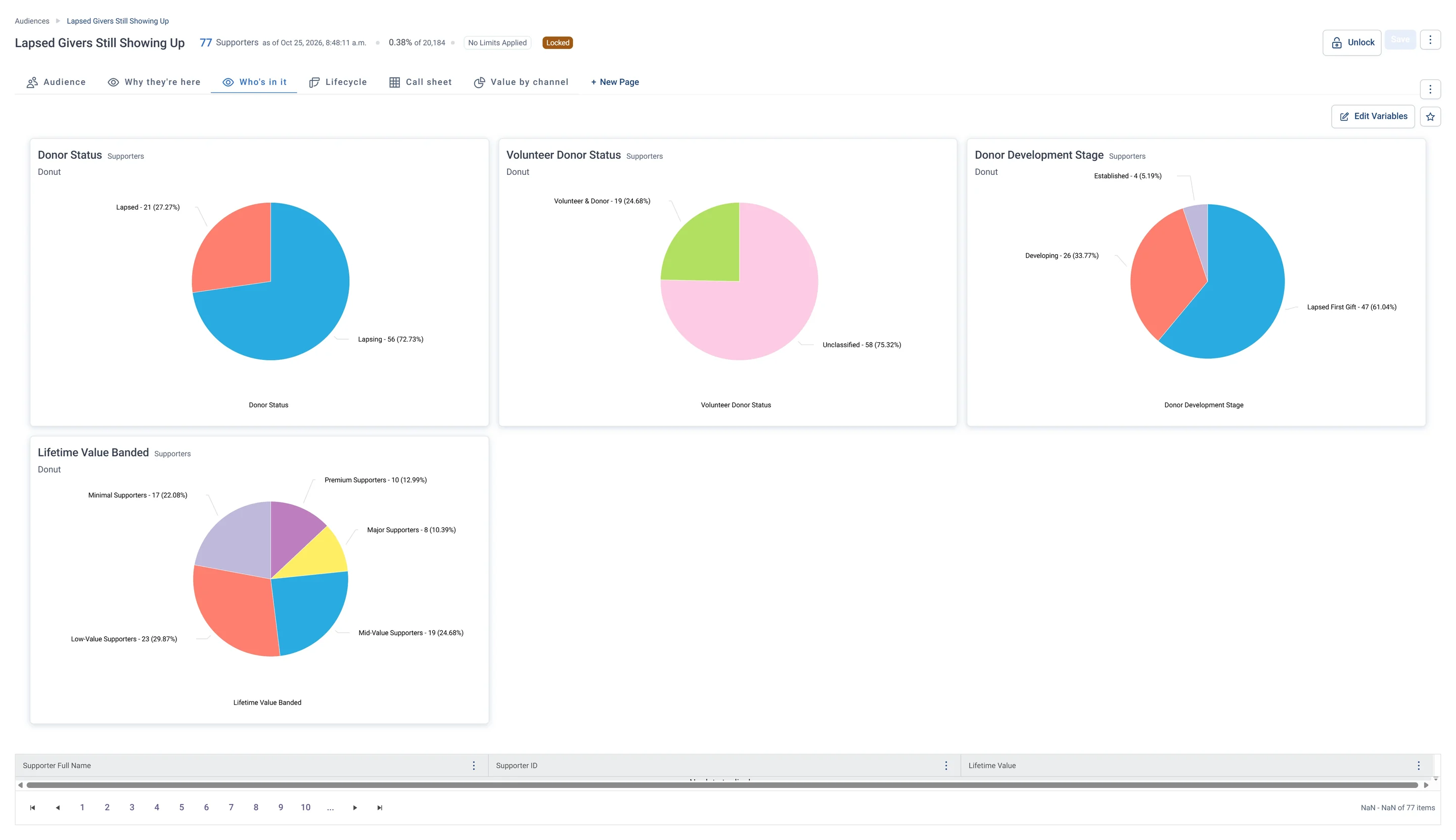Click the Locked badge
Image resolution: width=1456 pixels, height=840 pixels.
coord(558,42)
